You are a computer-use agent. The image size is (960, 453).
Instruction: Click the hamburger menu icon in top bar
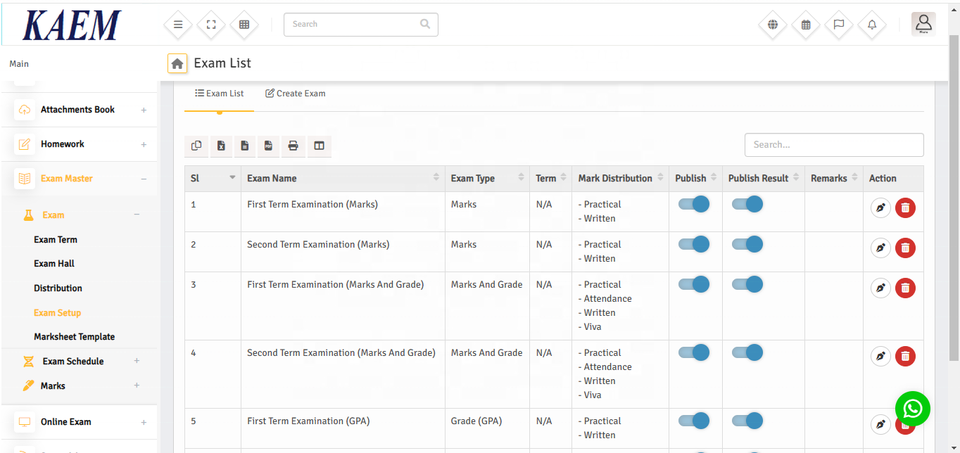178,24
